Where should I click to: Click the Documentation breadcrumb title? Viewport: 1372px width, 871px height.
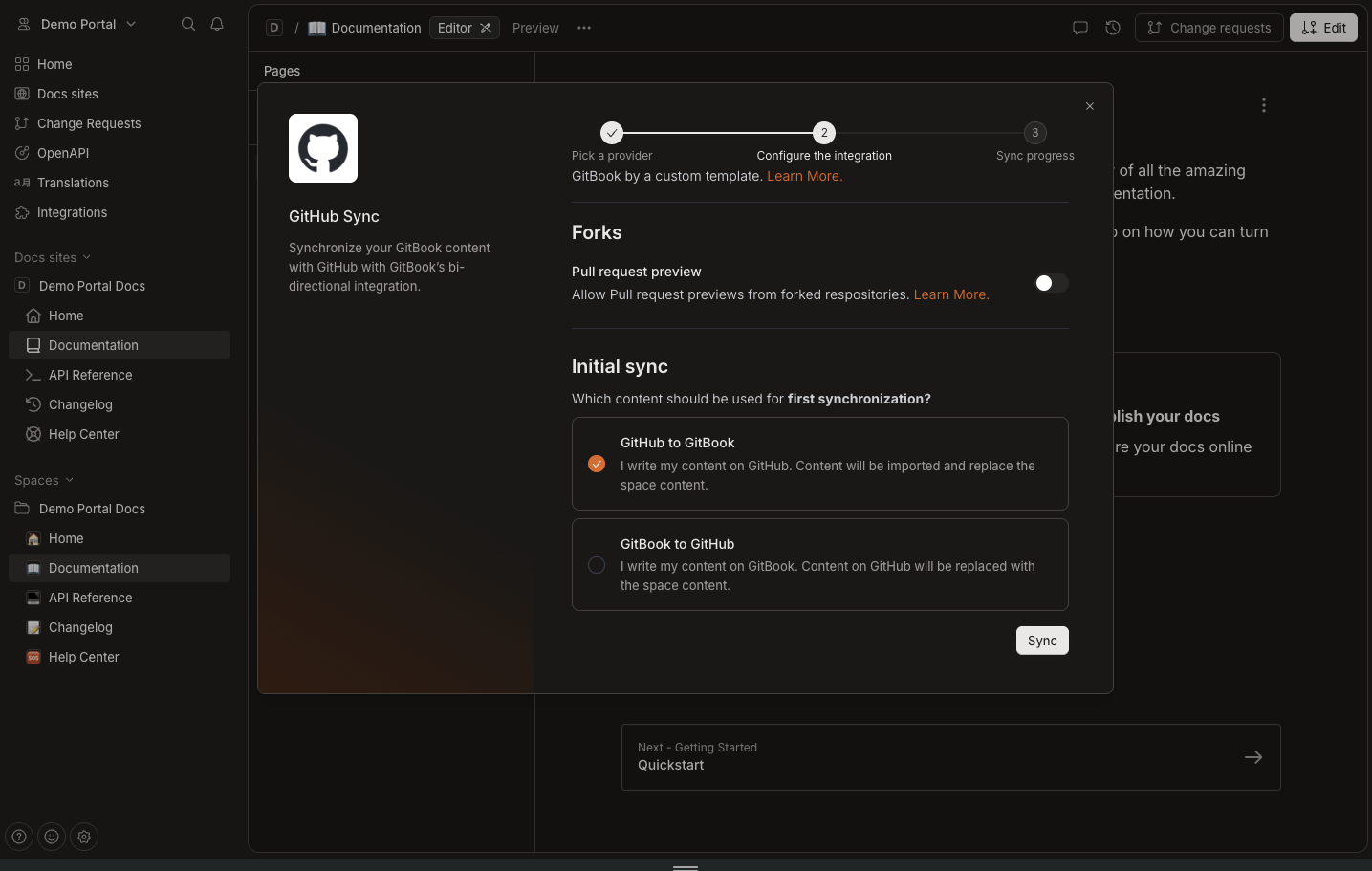click(x=376, y=28)
